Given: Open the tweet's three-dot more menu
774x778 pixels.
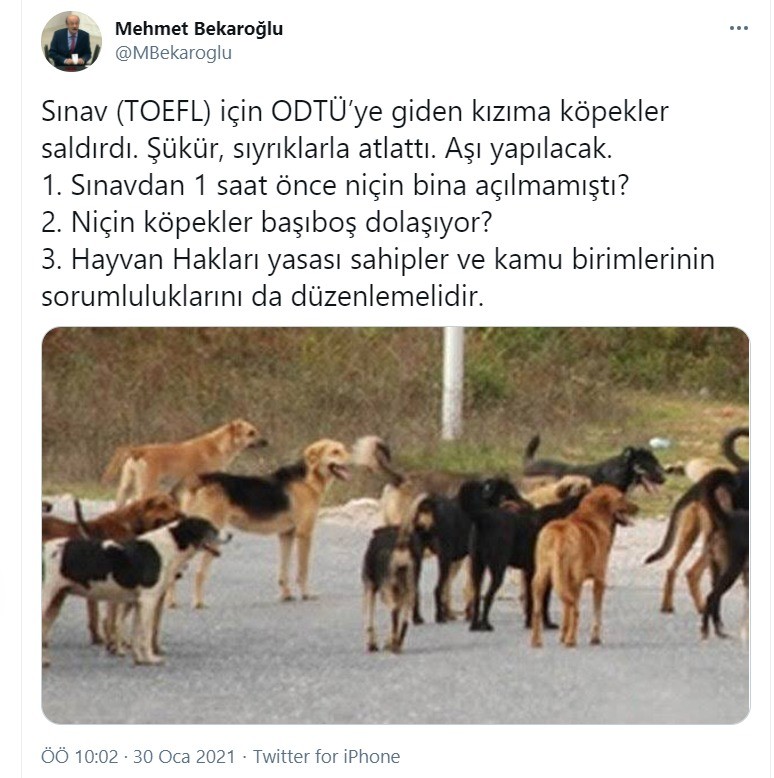Looking at the screenshot, I should pyautogui.click(x=738, y=28).
